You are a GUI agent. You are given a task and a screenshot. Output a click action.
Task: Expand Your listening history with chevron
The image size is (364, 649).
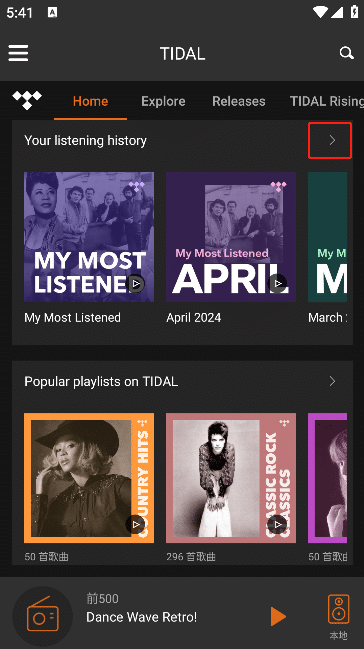pos(332,140)
